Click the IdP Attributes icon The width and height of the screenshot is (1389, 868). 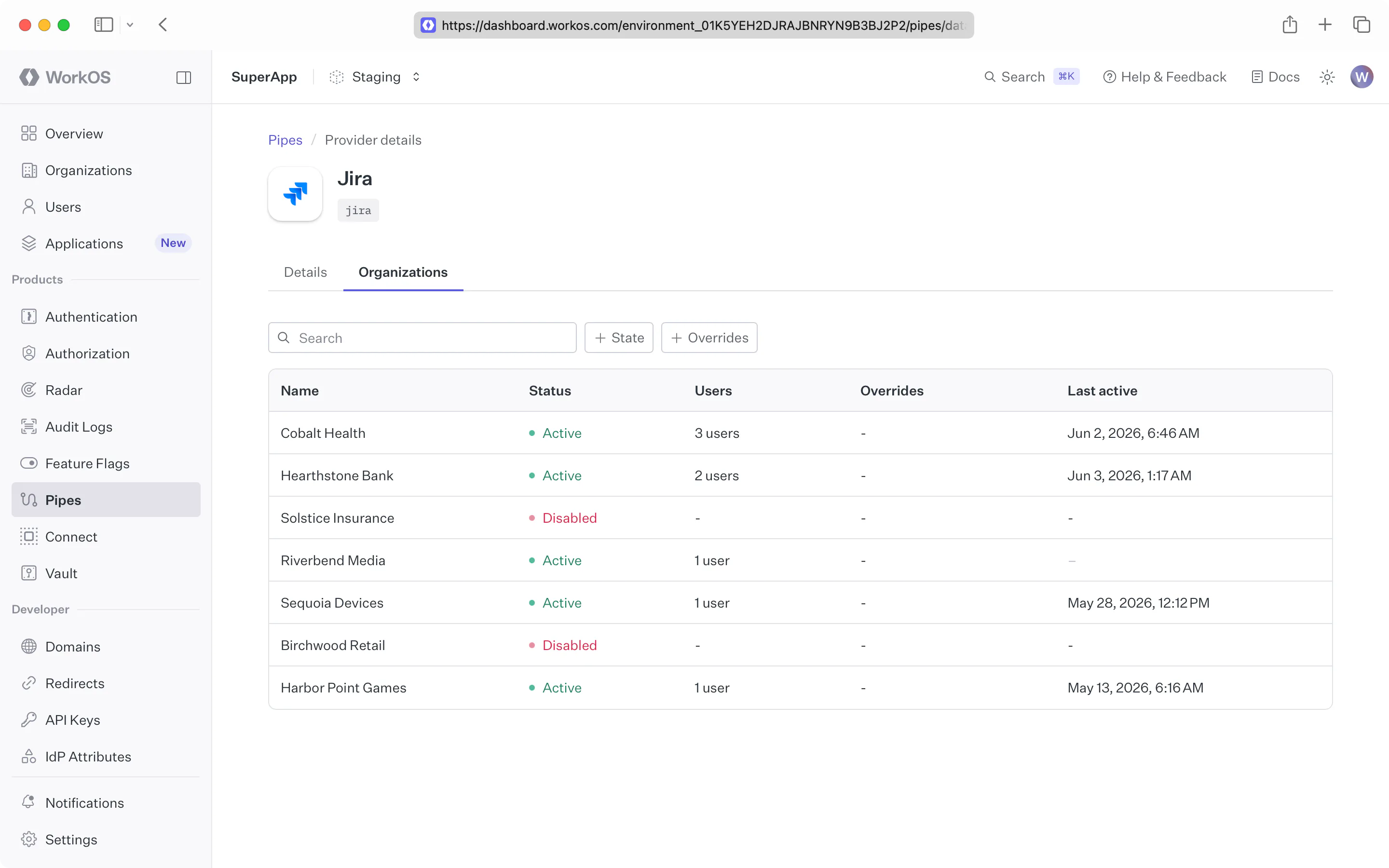(x=29, y=757)
